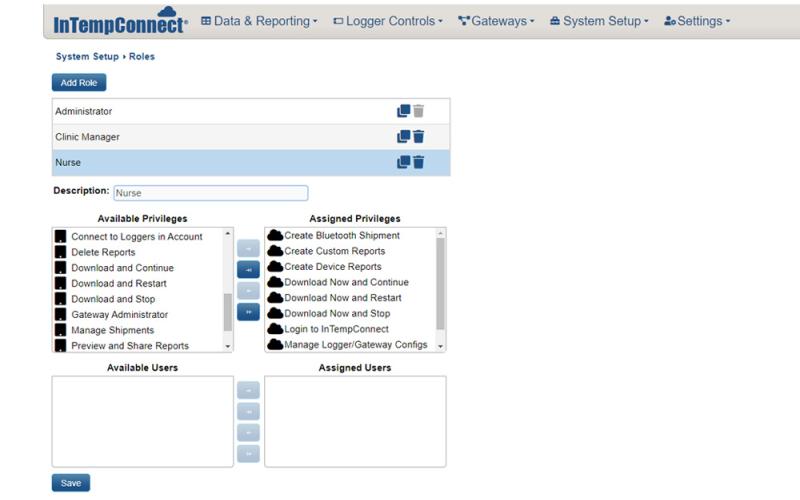Save the role changes
The width and height of the screenshot is (800, 500).
[x=71, y=483]
